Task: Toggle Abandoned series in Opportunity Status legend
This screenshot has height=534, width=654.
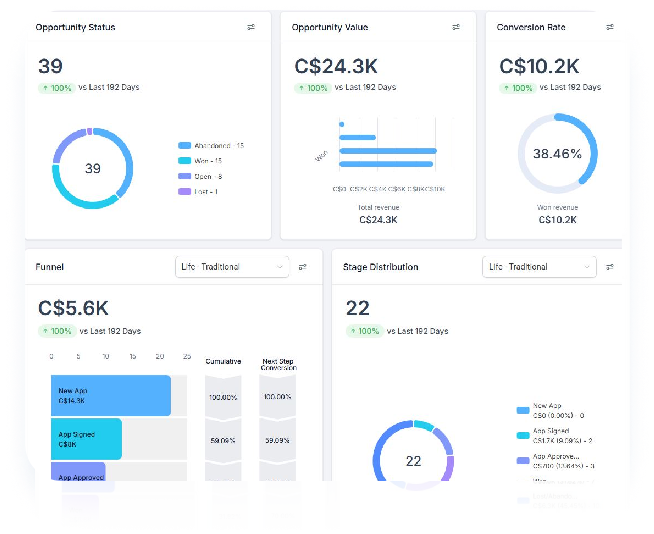Action: (x=211, y=146)
